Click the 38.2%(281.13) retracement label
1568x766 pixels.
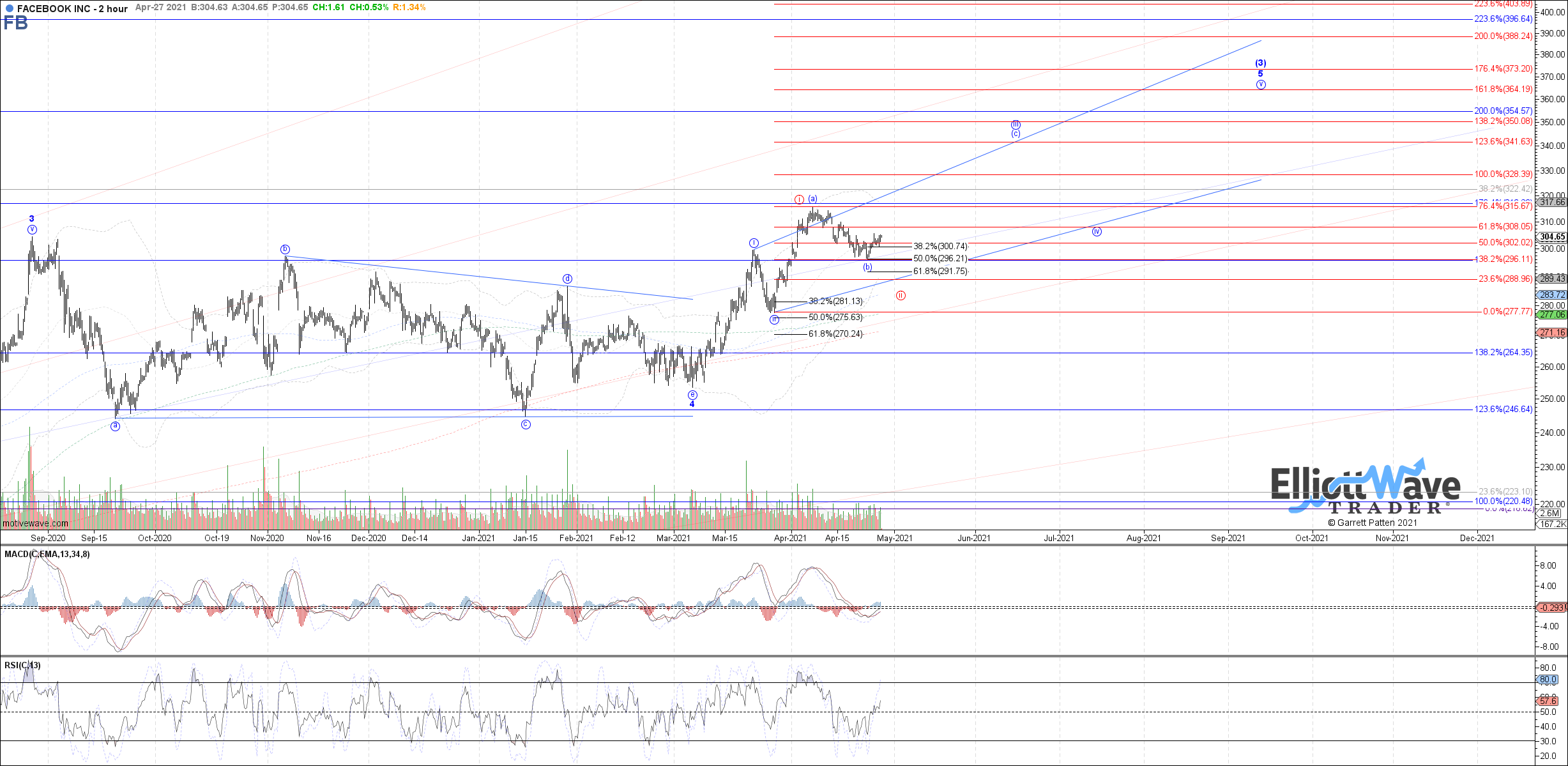click(x=836, y=301)
